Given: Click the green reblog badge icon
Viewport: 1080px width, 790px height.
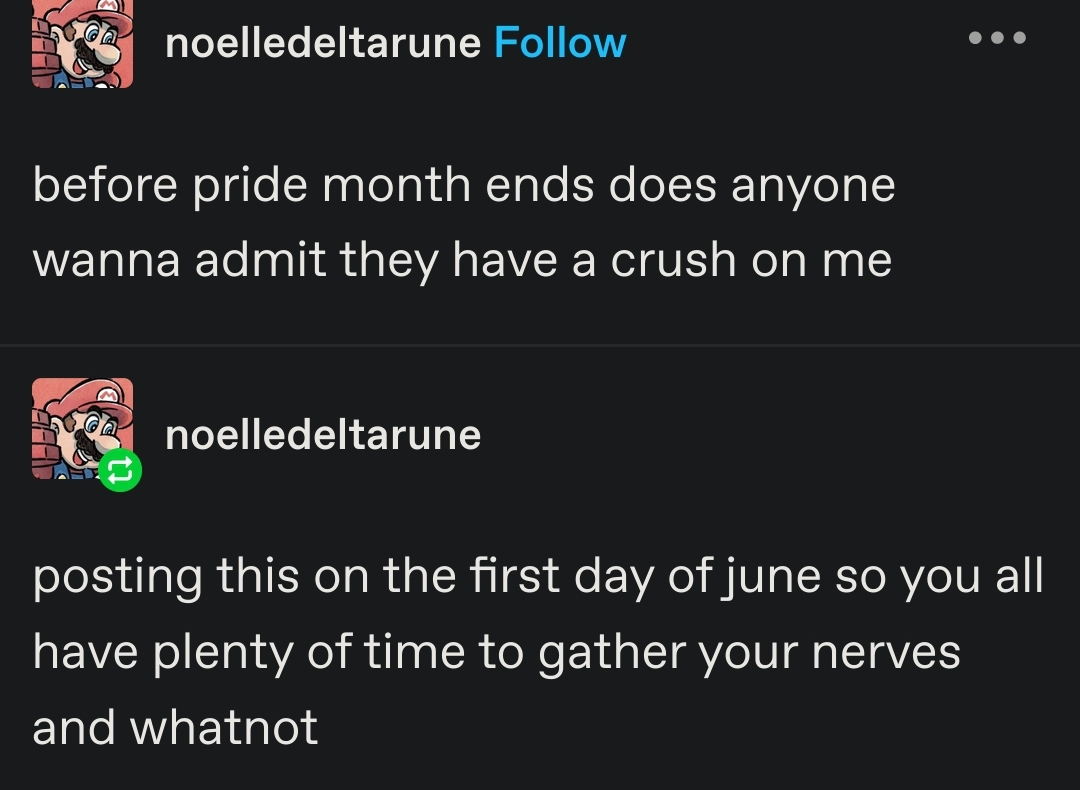Looking at the screenshot, I should click(120, 472).
